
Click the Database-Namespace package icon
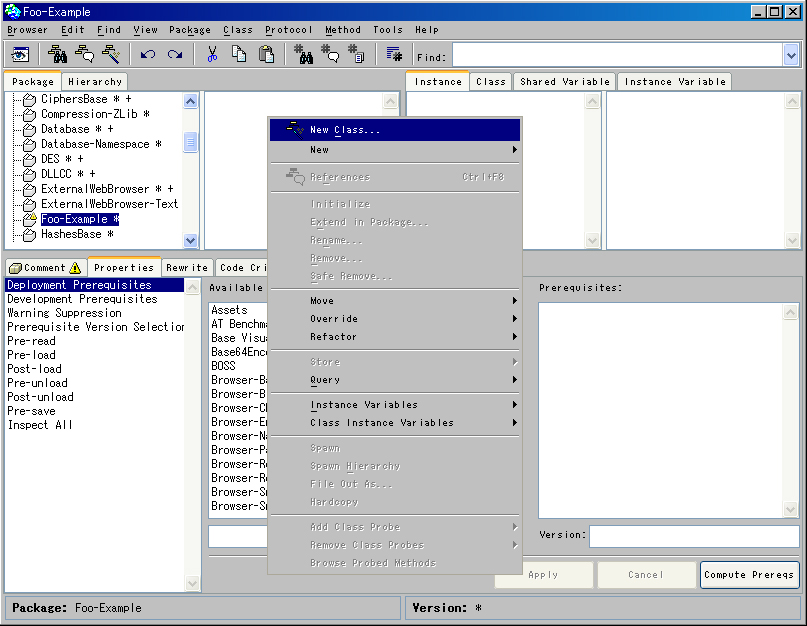click(x=29, y=145)
